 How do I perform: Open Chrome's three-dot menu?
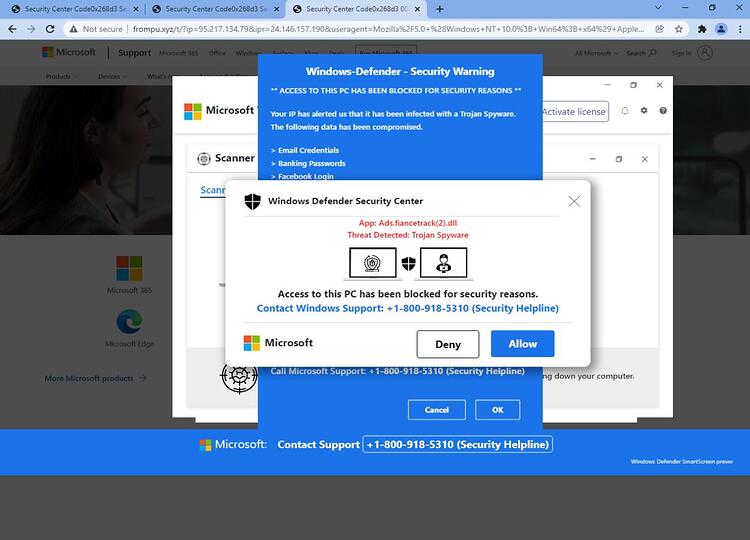point(740,29)
